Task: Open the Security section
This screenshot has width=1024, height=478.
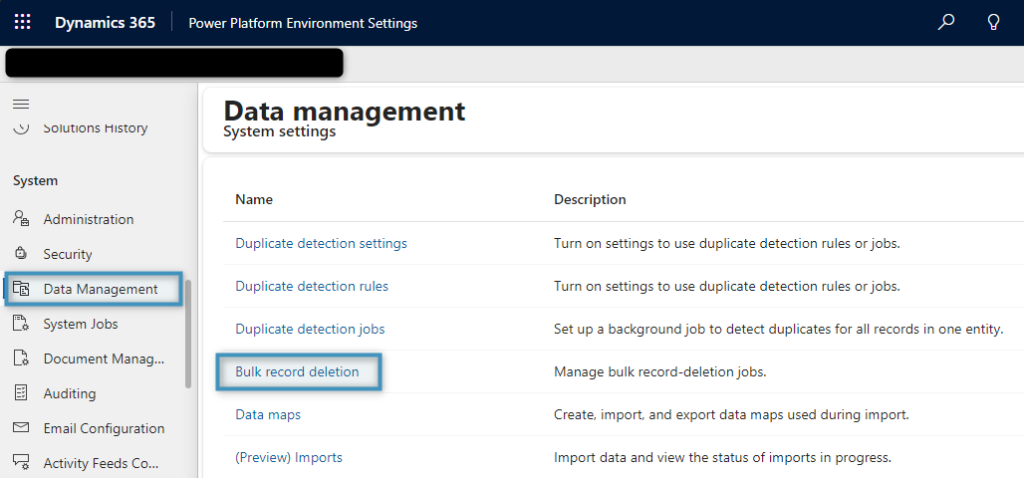Action: (67, 254)
